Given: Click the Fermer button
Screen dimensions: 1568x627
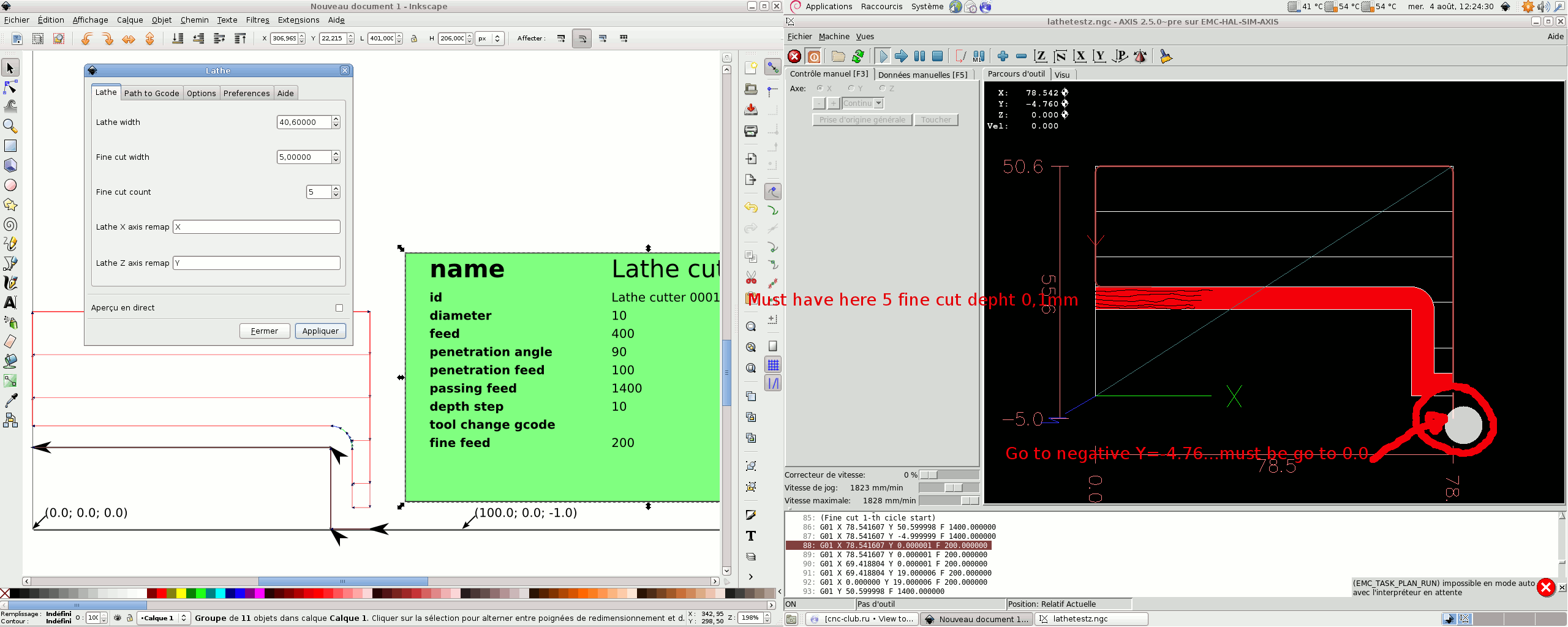Looking at the screenshot, I should [265, 331].
